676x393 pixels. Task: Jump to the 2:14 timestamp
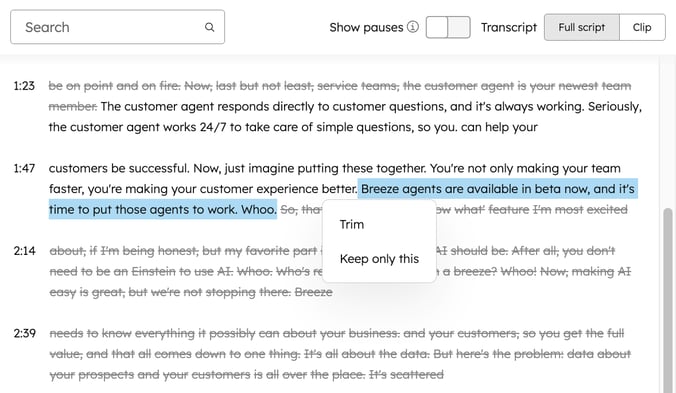pyautogui.click(x=25, y=251)
